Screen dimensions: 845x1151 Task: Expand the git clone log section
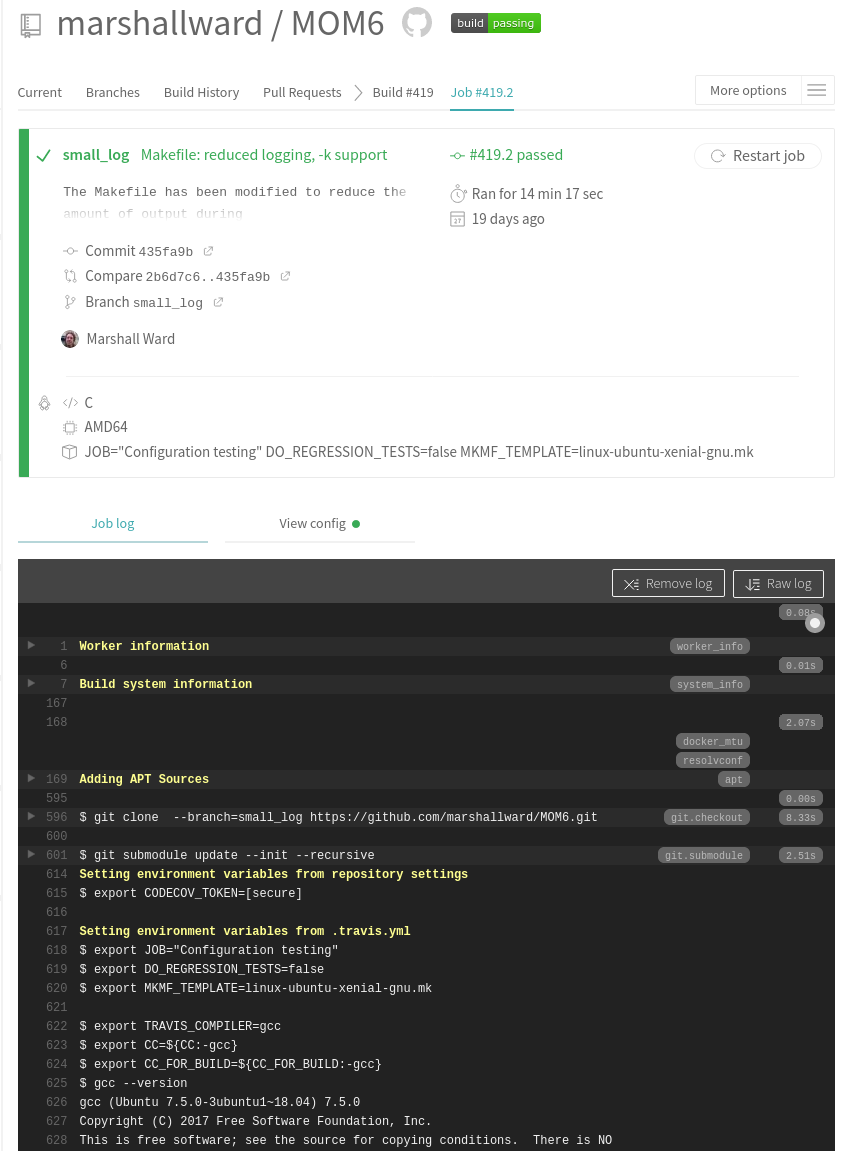coord(31,816)
